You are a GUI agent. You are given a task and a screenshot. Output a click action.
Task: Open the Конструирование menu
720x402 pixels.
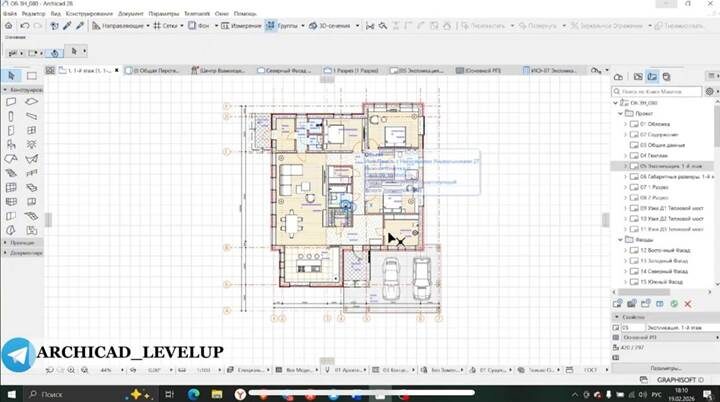(90, 14)
